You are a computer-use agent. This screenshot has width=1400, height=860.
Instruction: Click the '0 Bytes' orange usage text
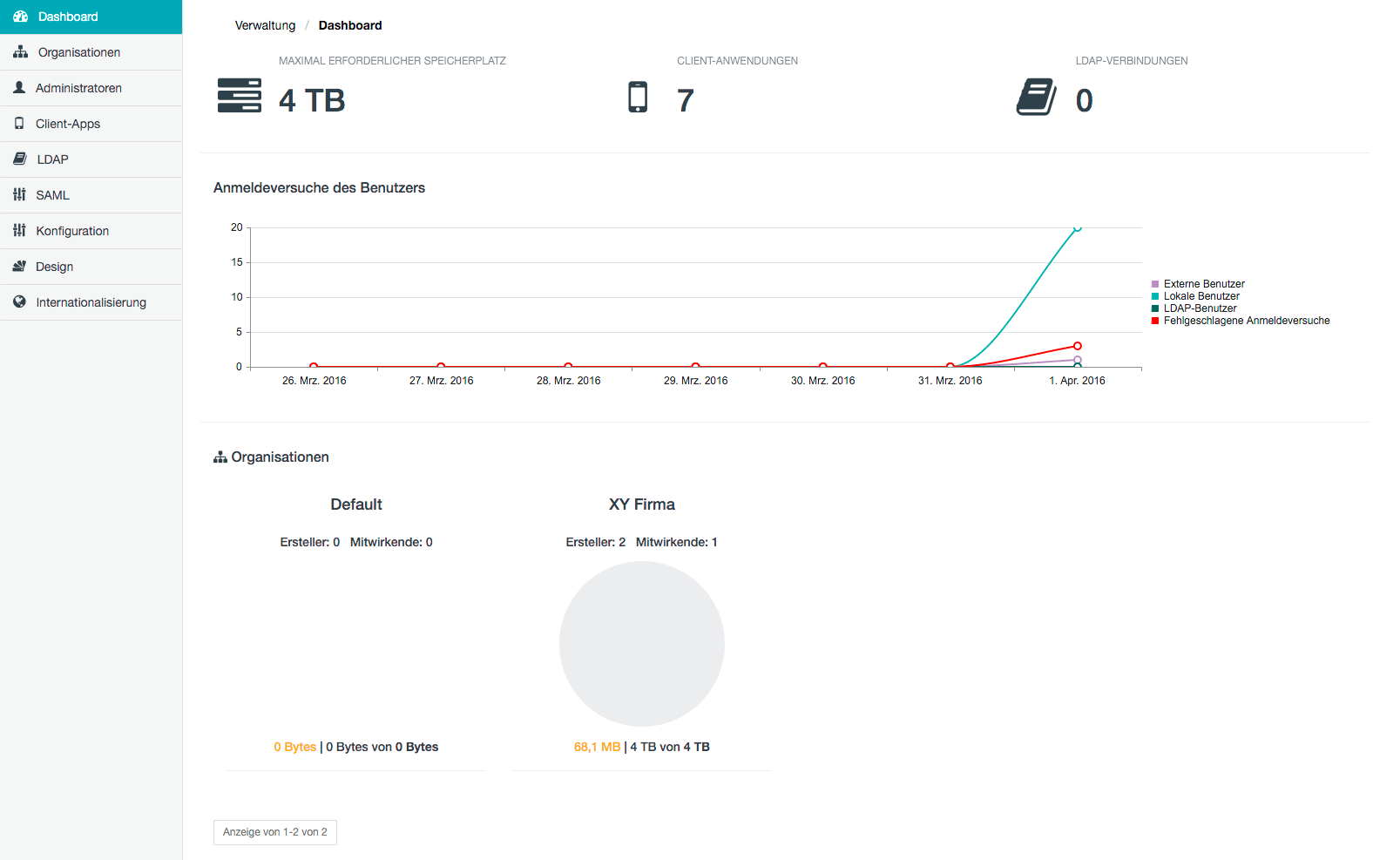(295, 747)
